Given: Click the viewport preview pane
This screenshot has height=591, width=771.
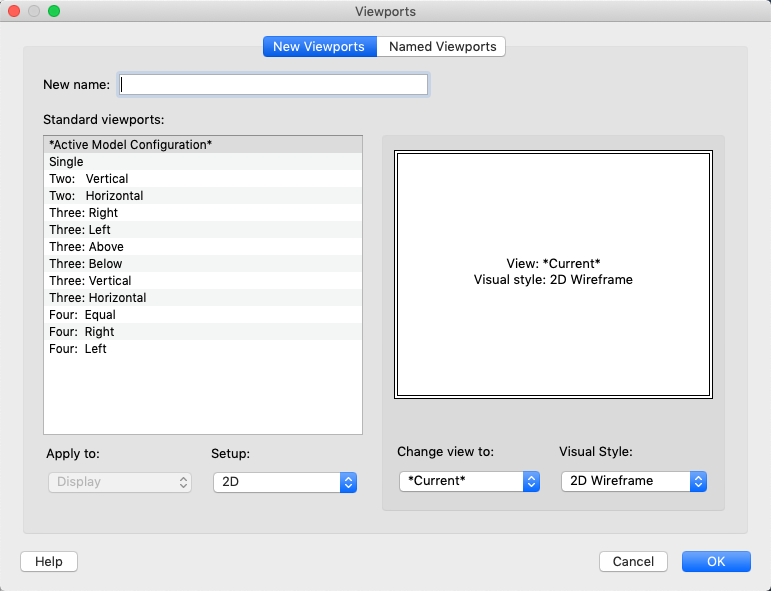Looking at the screenshot, I should pos(553,274).
